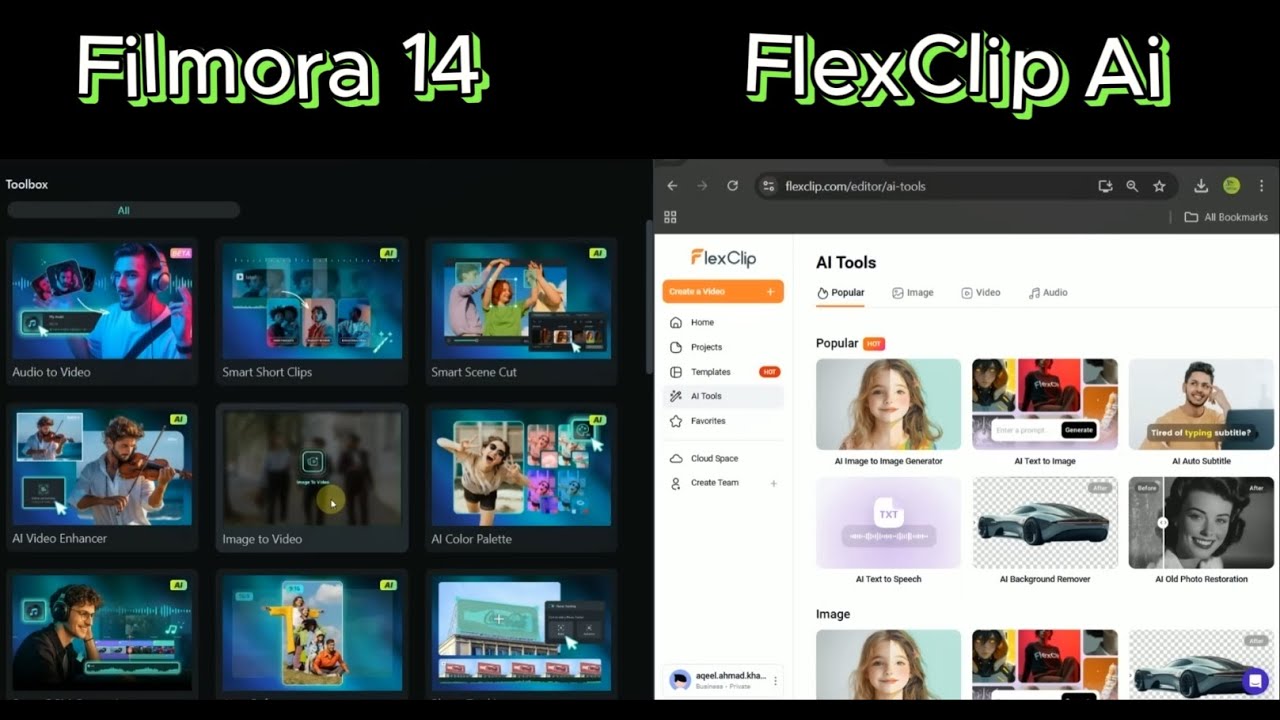Open Templates in FlexClip sidebar

point(723,372)
